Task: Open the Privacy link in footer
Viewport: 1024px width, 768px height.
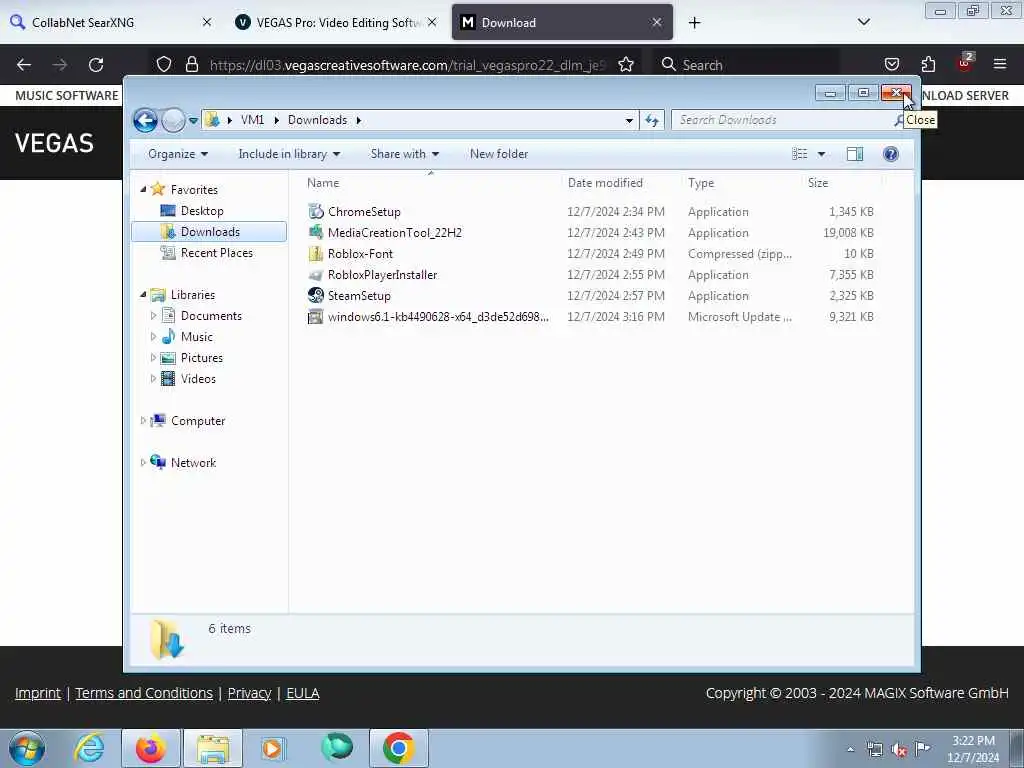Action: [x=249, y=694]
